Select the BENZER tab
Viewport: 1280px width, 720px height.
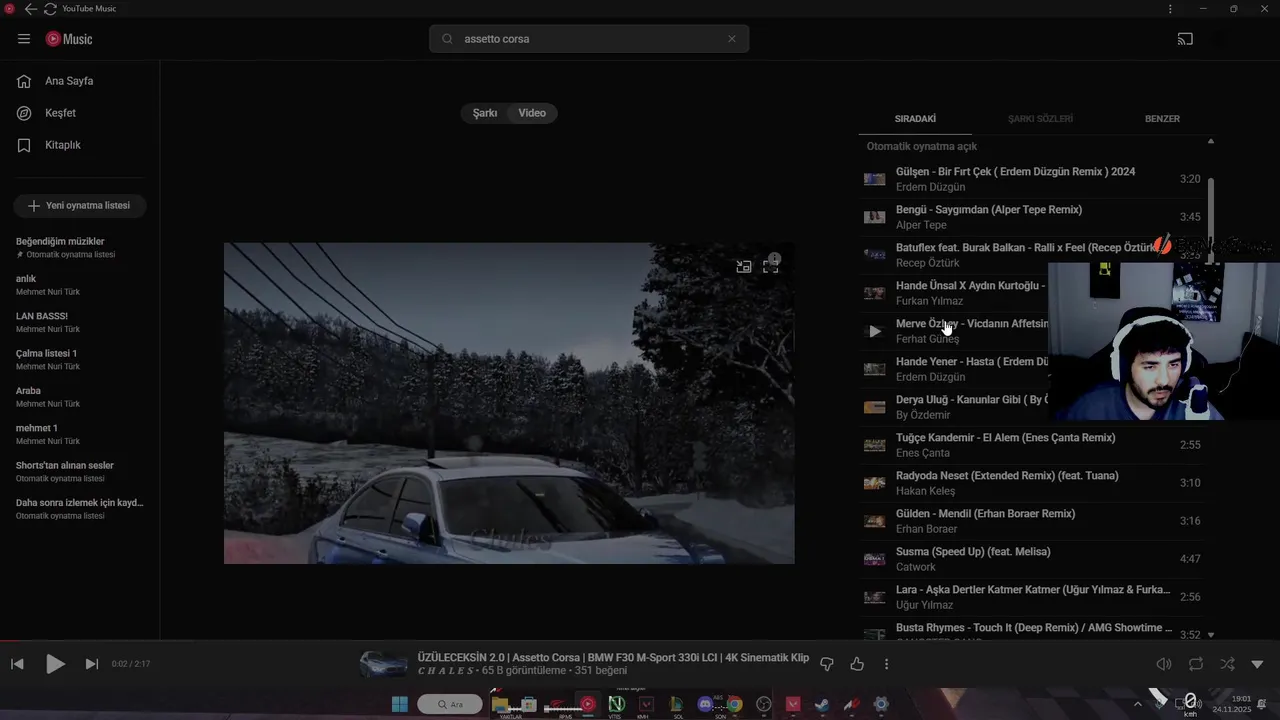[1162, 119]
